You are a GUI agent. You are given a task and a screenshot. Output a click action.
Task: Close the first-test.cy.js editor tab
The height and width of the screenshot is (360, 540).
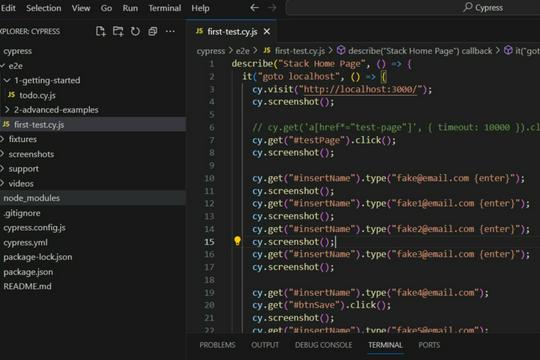[267, 32]
